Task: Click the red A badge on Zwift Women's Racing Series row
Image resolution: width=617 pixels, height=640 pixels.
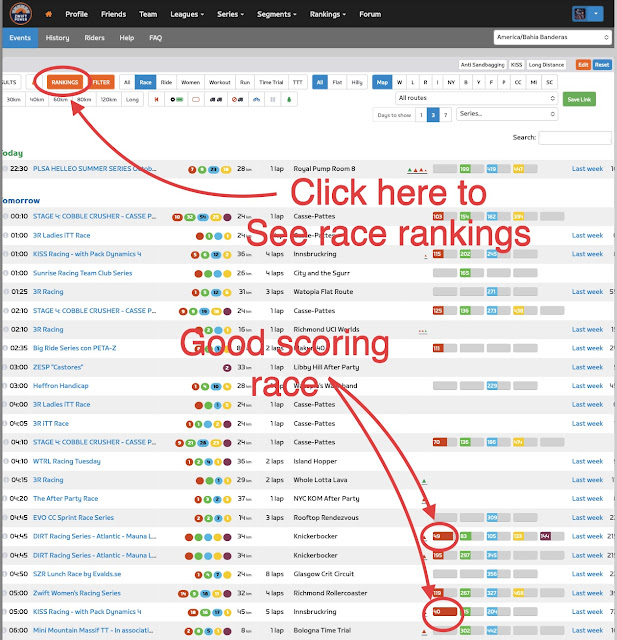Action: tap(182, 593)
